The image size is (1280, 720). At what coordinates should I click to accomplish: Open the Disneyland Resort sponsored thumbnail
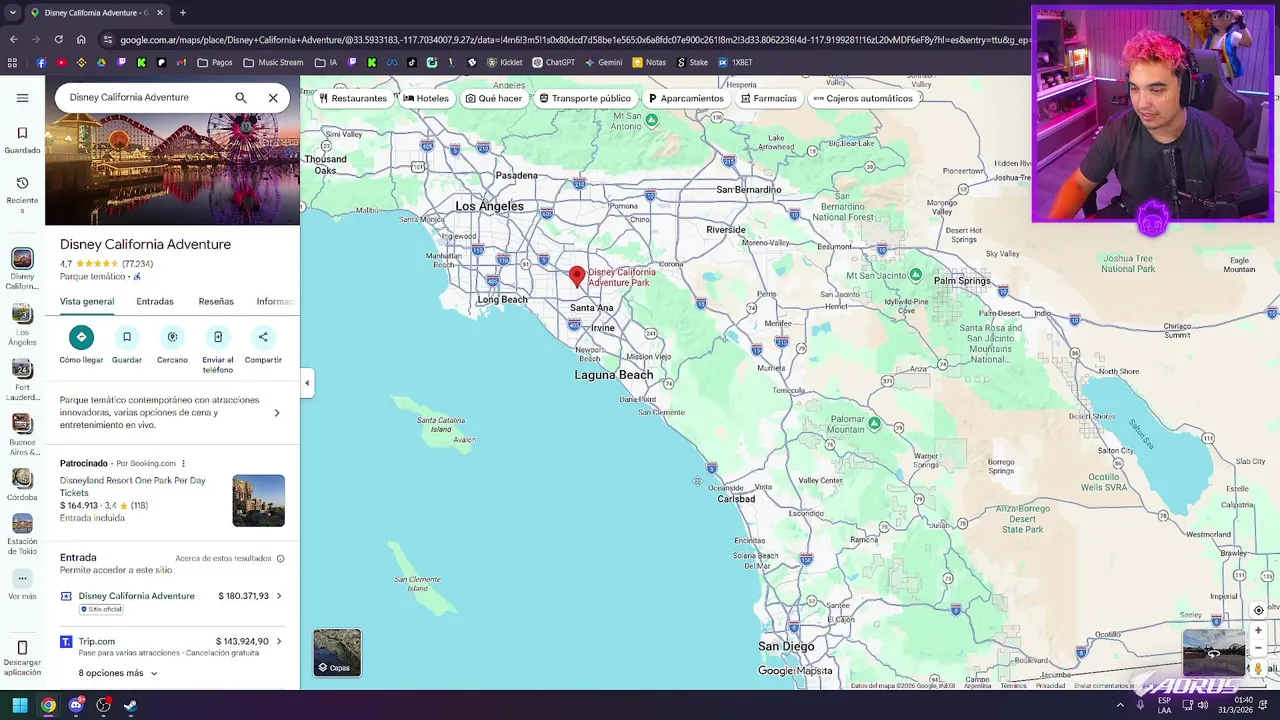tap(258, 501)
